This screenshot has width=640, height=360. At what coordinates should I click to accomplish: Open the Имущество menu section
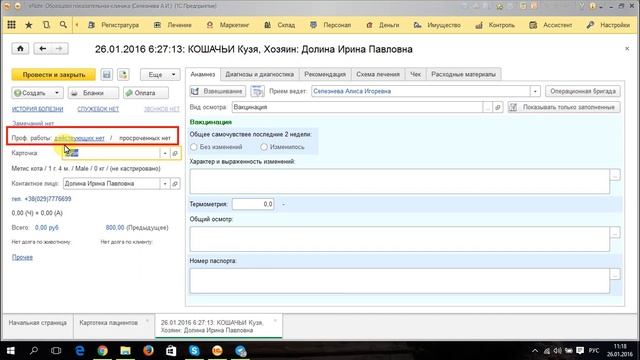pyautogui.click(x=437, y=25)
